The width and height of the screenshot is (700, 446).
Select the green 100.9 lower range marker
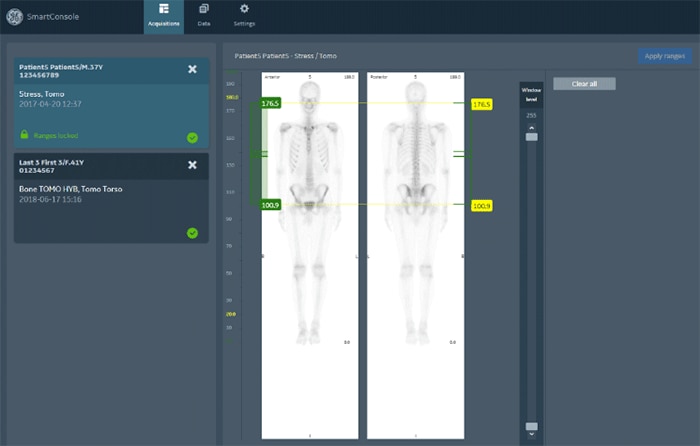271,205
